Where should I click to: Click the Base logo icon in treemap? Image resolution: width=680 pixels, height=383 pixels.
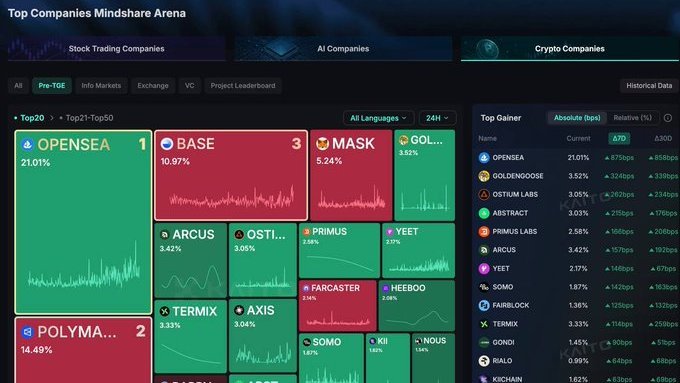pos(167,144)
